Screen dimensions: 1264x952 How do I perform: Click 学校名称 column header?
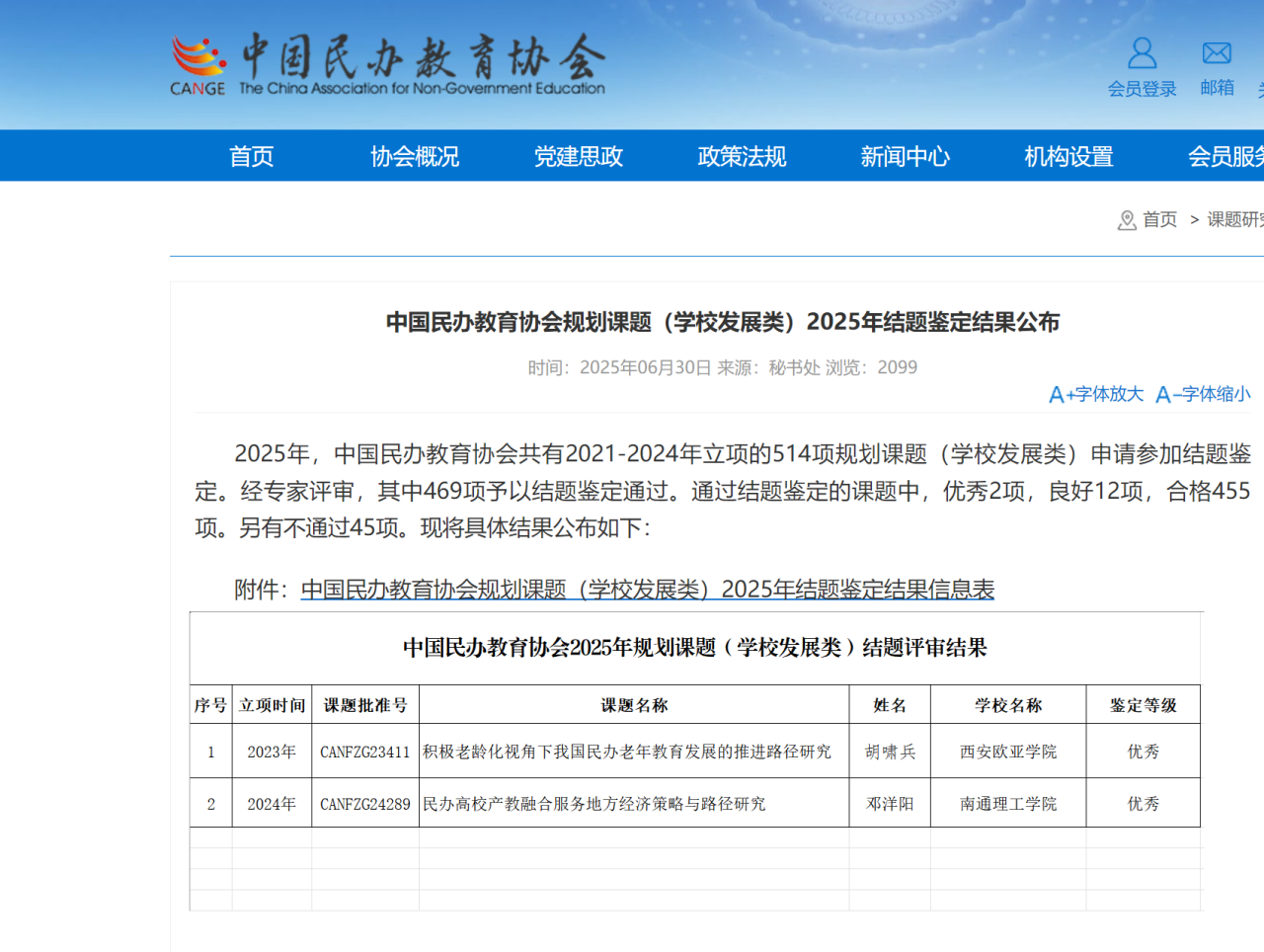click(x=1008, y=705)
